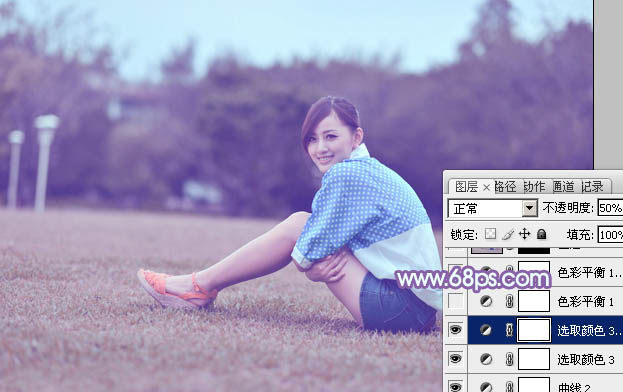Select layer mask thumbnail of 色彩平衡 1
Screen dimensions: 623x392
pos(534,301)
